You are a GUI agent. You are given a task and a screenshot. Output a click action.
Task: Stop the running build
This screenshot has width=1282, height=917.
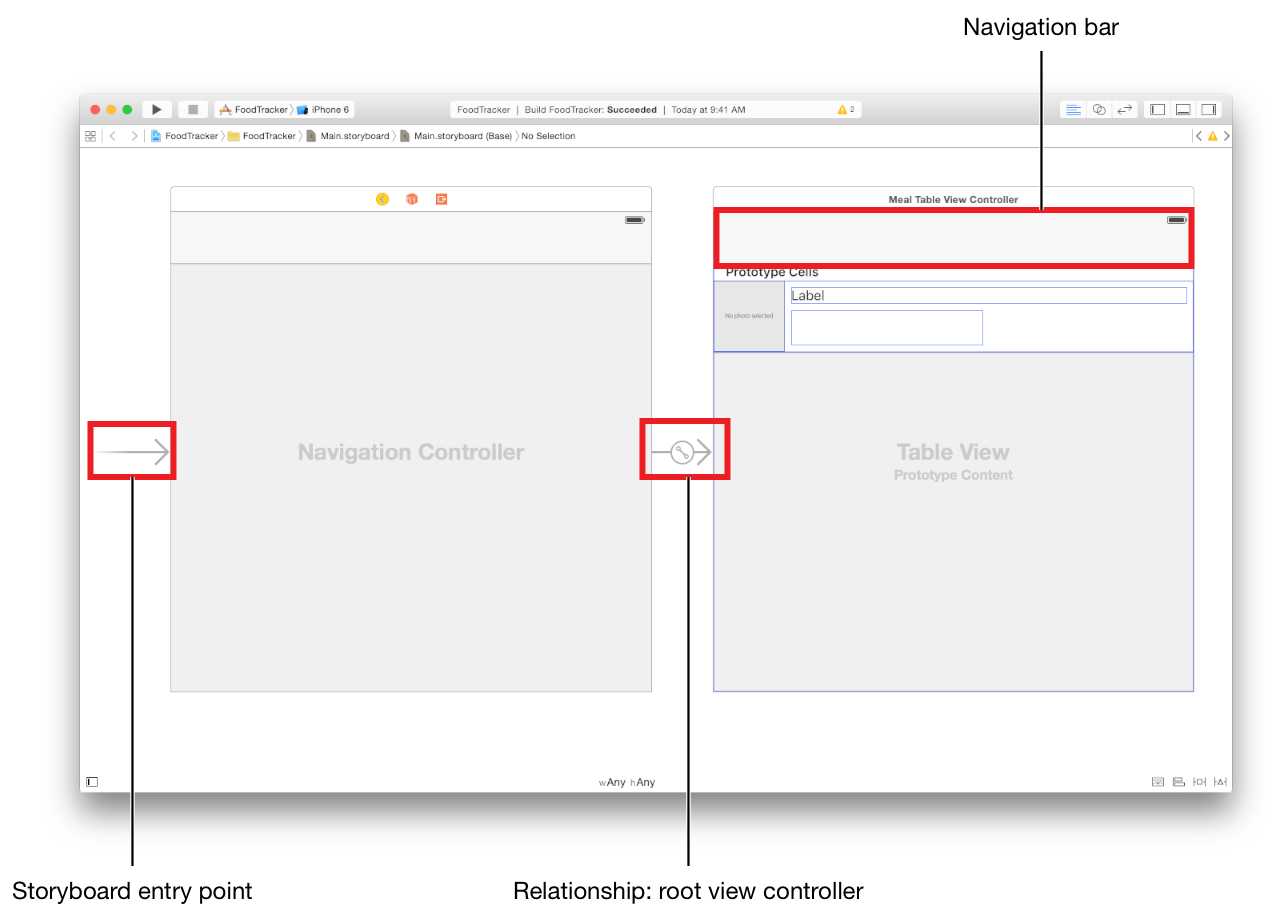tap(193, 109)
